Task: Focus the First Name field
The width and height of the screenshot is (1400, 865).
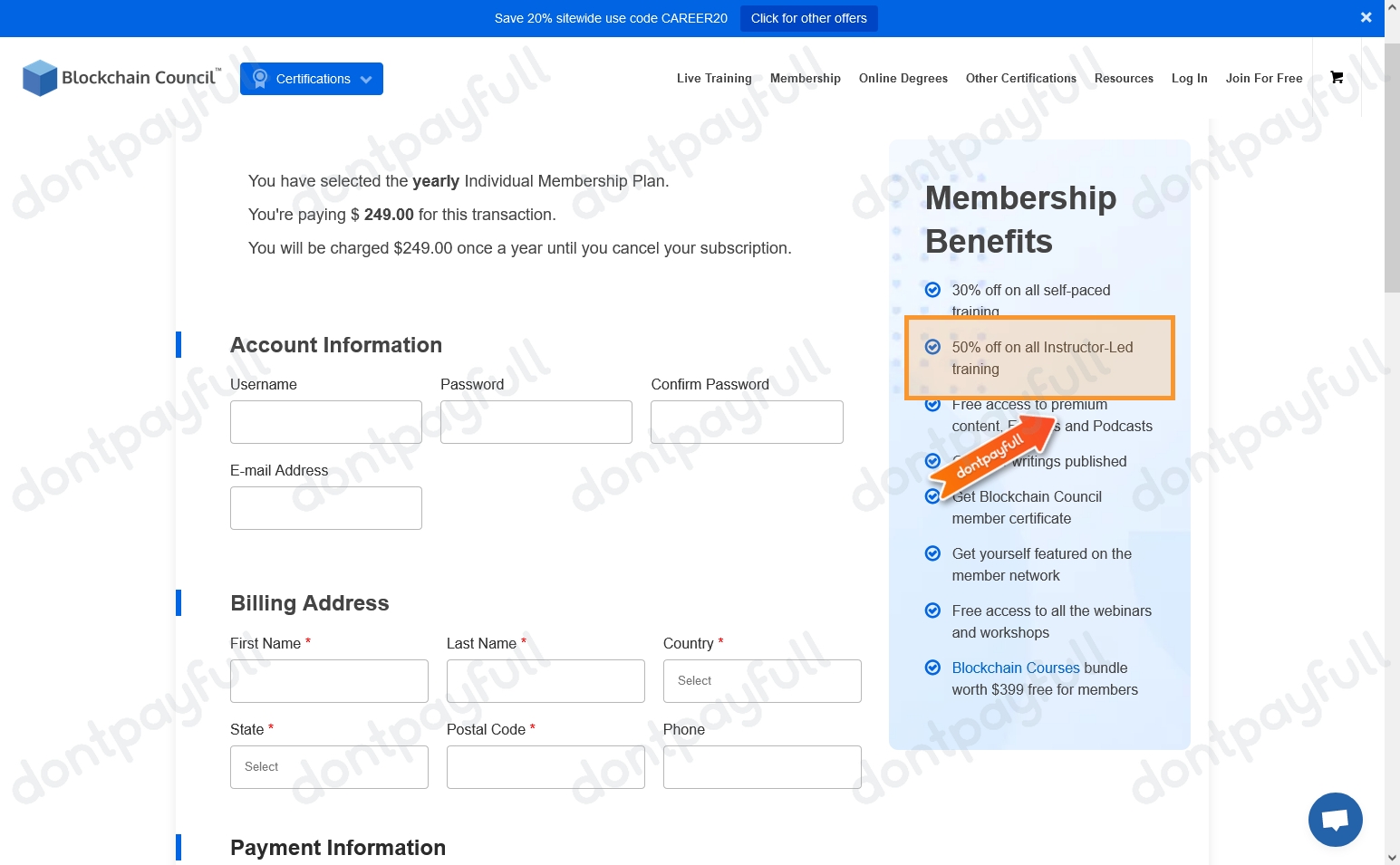Action: 329,681
